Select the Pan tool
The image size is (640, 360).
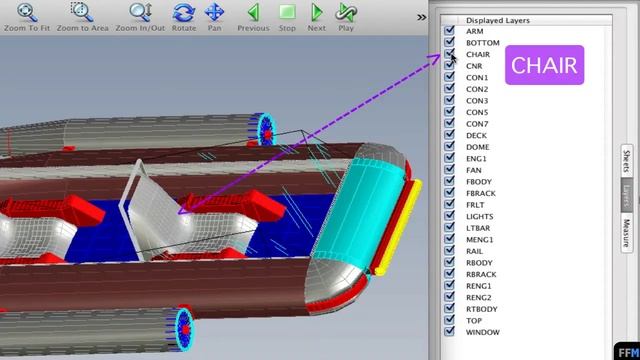pyautogui.click(x=214, y=18)
